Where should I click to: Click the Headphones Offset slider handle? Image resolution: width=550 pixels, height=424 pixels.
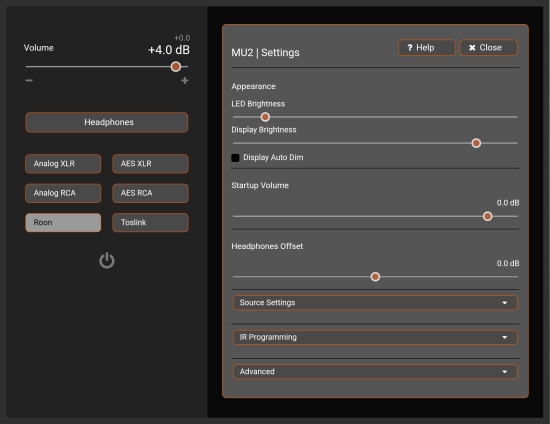tap(375, 277)
